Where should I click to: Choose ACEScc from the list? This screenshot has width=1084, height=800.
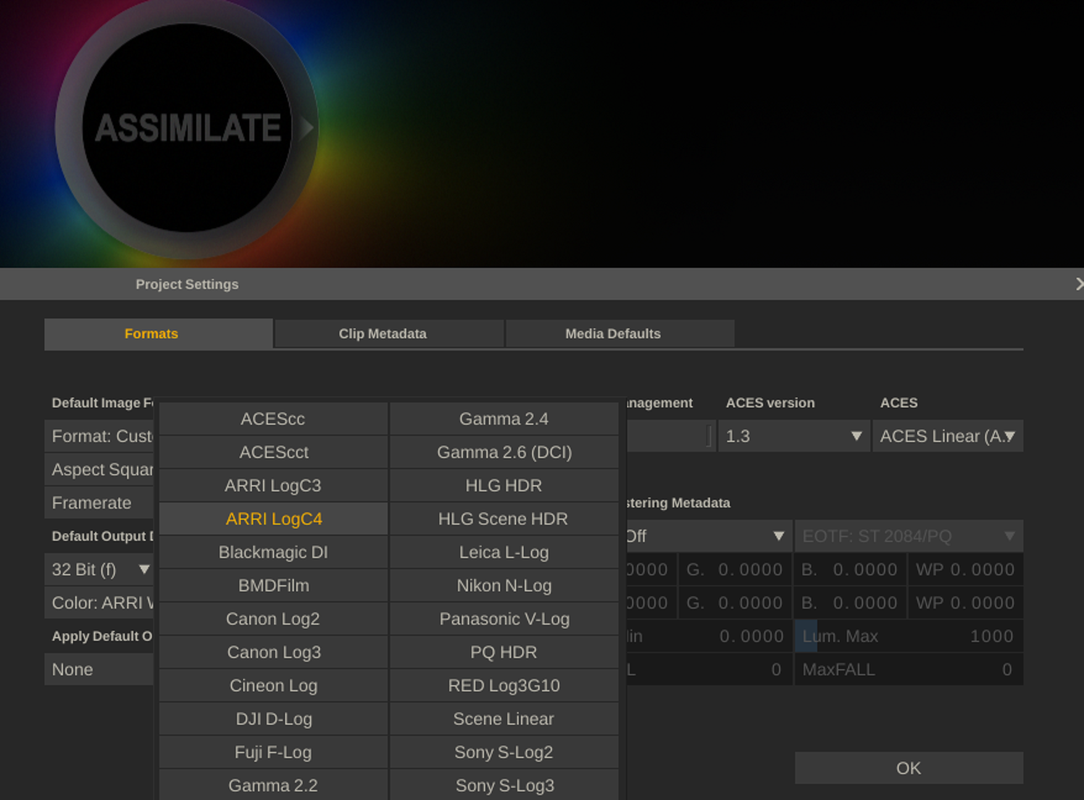pyautogui.click(x=273, y=419)
